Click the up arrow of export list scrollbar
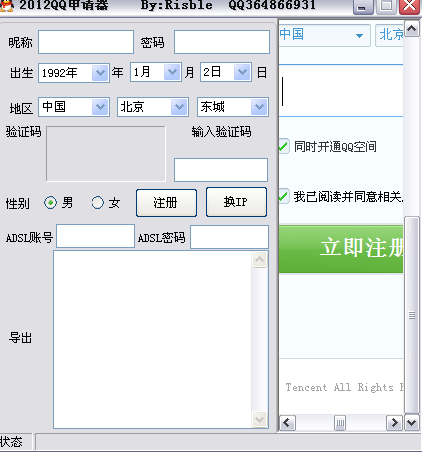 (x=259, y=259)
